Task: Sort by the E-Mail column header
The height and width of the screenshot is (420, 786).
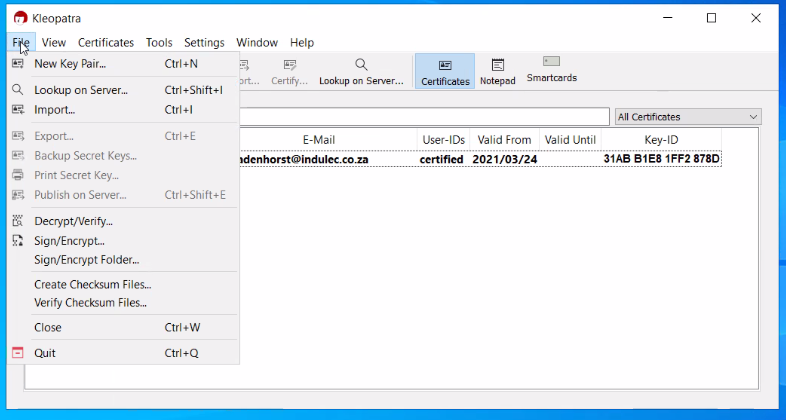Action: point(319,140)
